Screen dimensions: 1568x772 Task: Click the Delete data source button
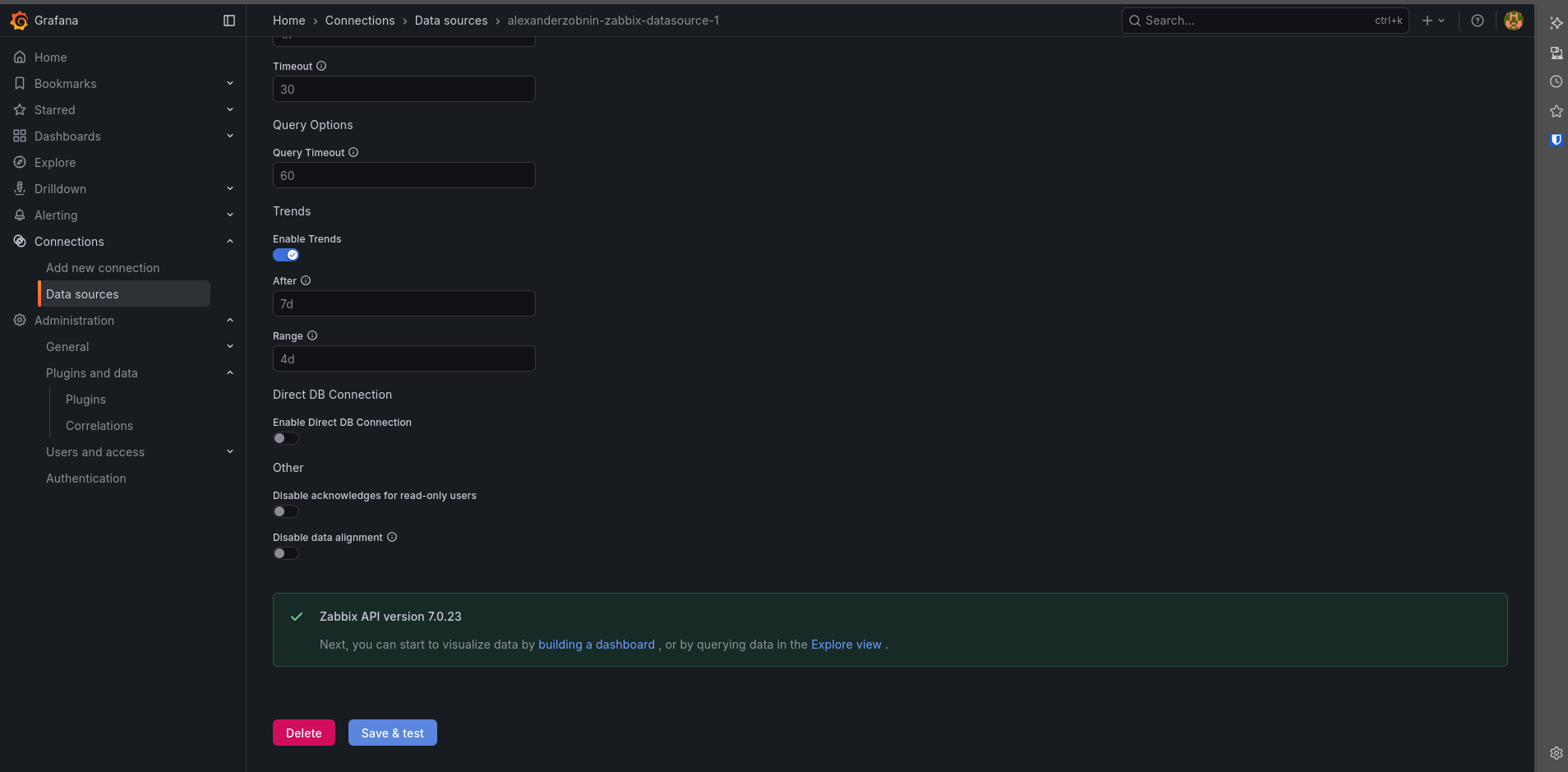click(303, 733)
